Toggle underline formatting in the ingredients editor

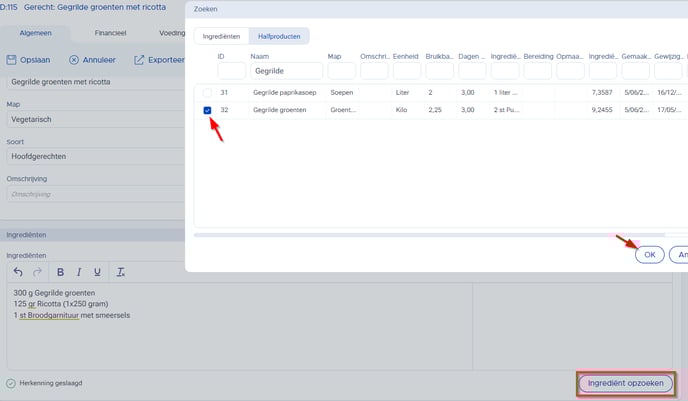(97, 272)
